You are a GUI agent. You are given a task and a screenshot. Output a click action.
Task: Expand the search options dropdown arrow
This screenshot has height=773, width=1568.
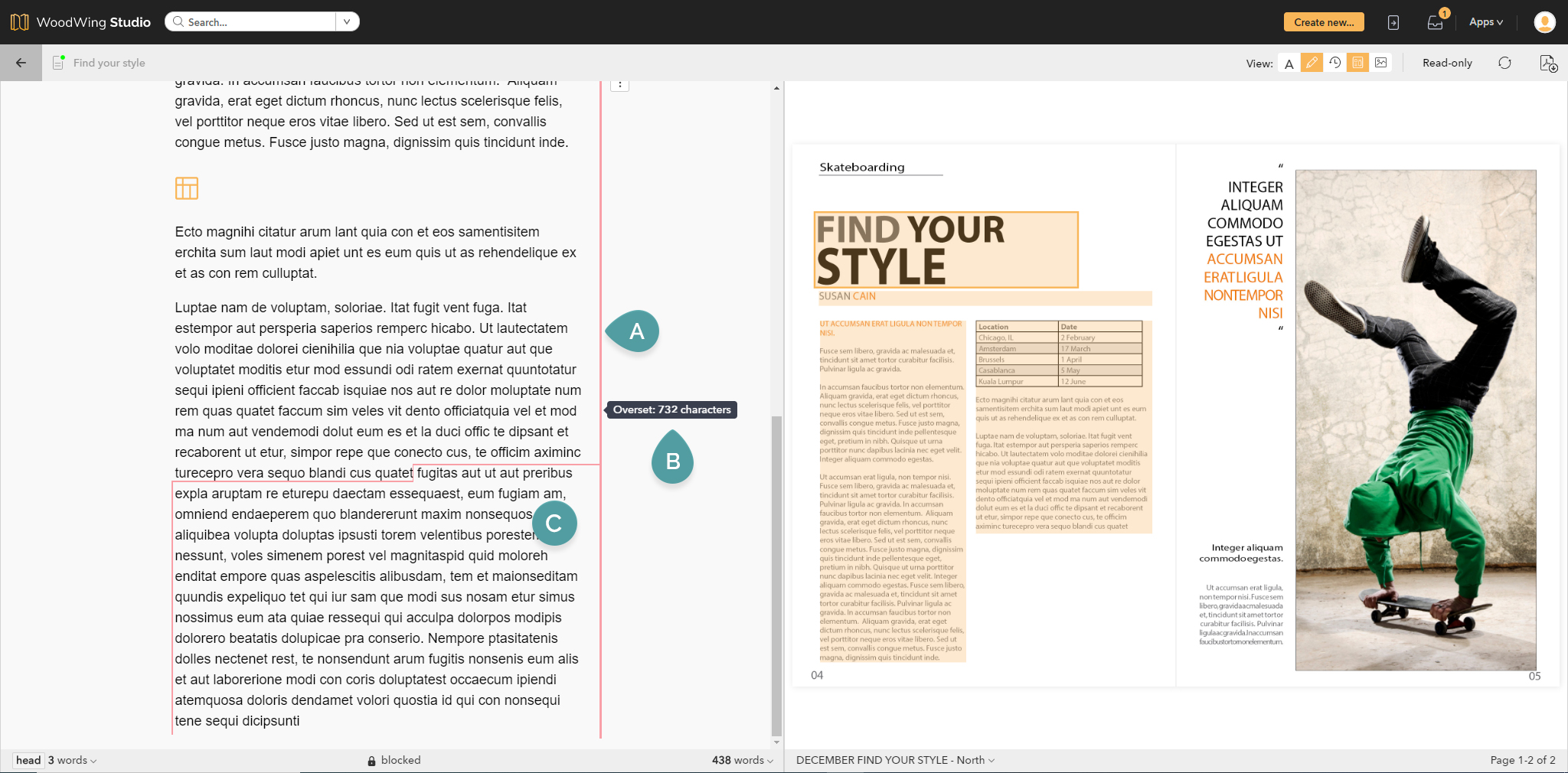click(x=347, y=22)
